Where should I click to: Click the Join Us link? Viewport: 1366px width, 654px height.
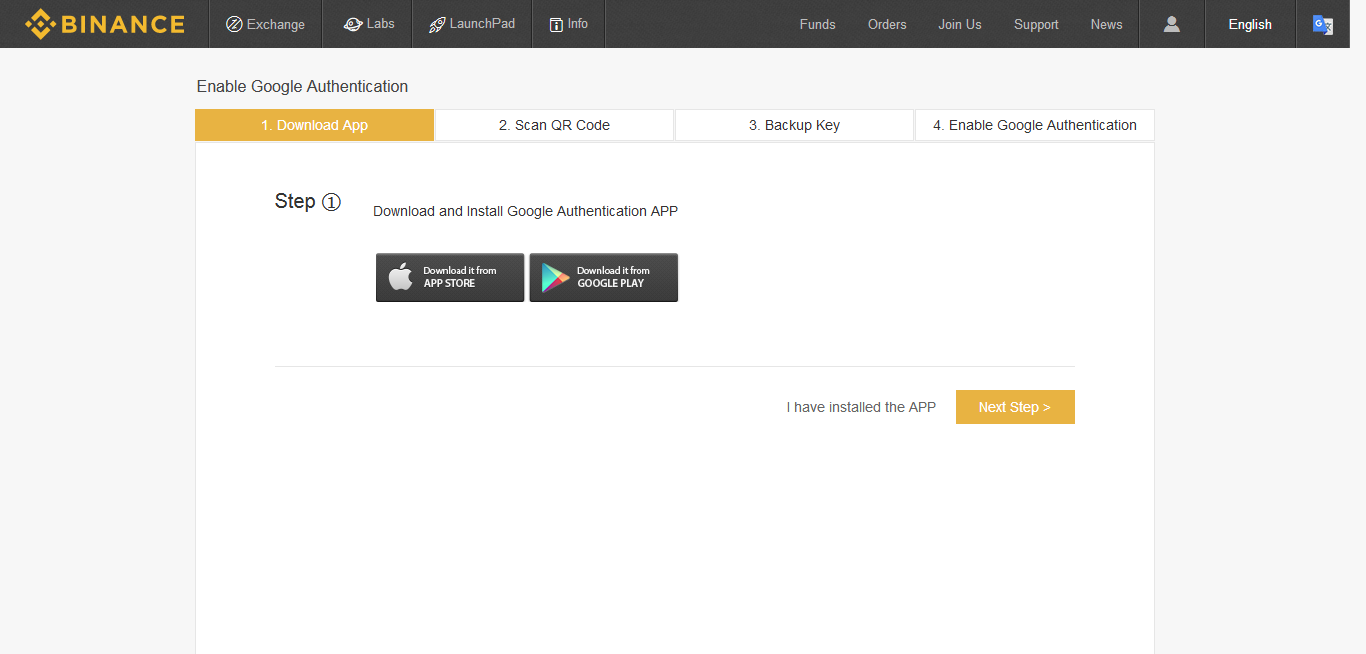point(960,24)
